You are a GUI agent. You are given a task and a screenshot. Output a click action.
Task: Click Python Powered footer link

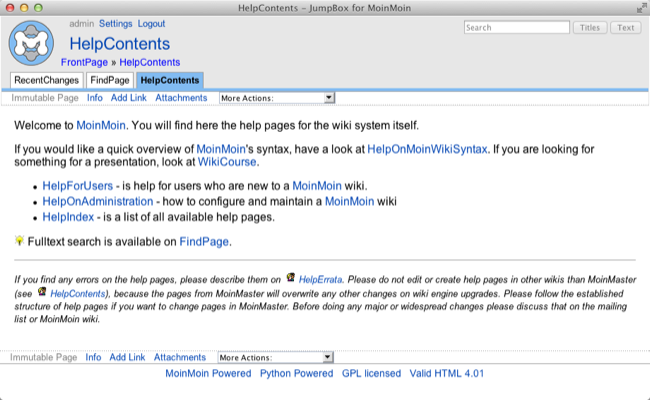(x=296, y=373)
